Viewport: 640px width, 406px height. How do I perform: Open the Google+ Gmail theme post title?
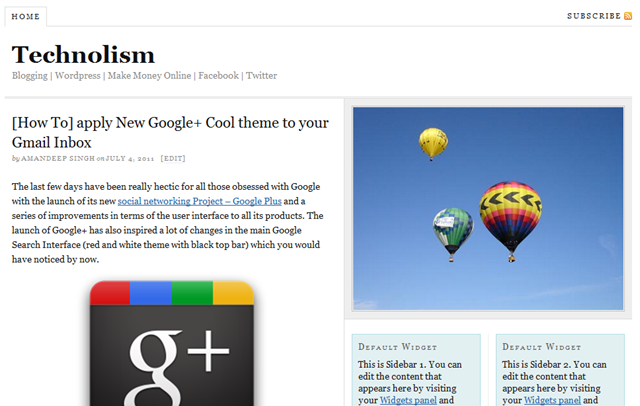point(170,133)
